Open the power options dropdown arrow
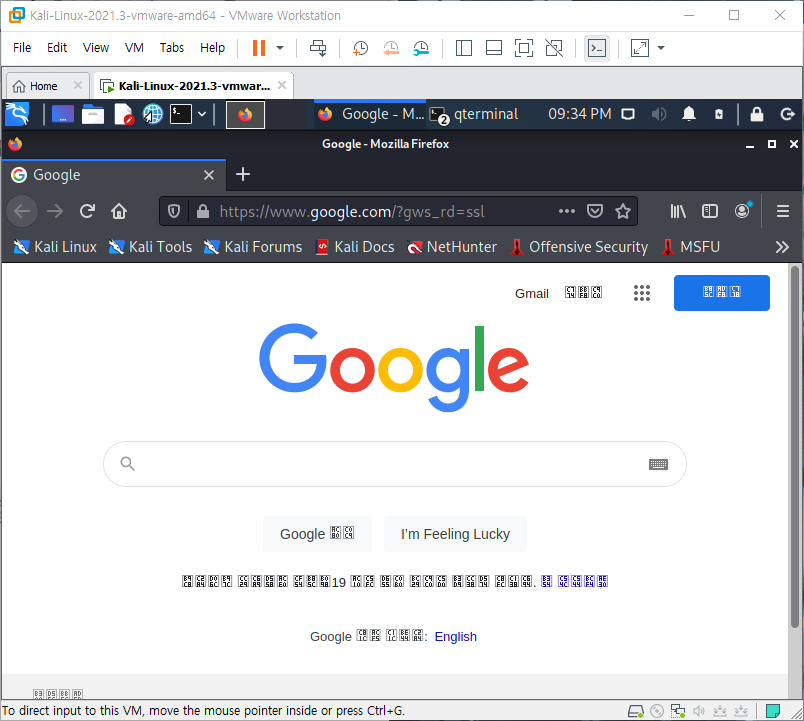 coord(280,48)
